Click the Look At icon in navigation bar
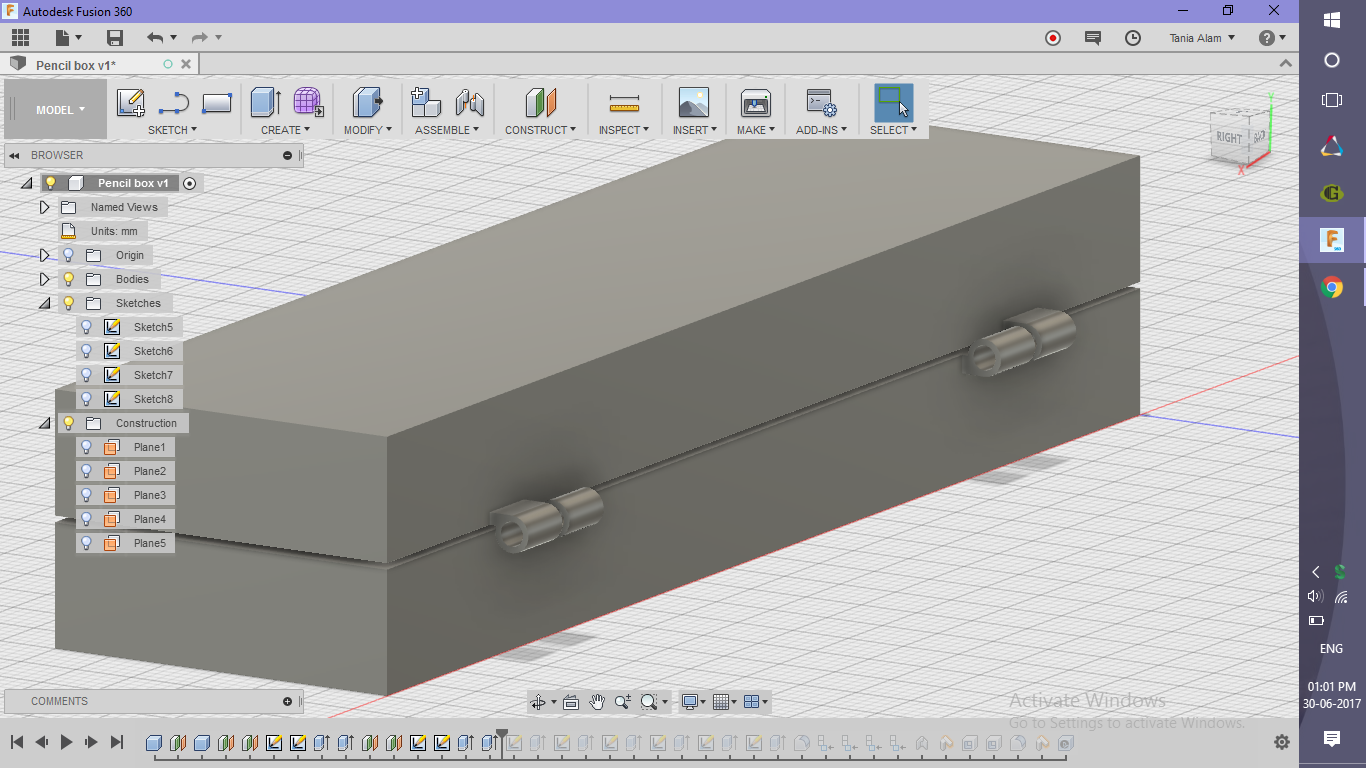This screenshot has width=1366, height=768. coord(571,702)
